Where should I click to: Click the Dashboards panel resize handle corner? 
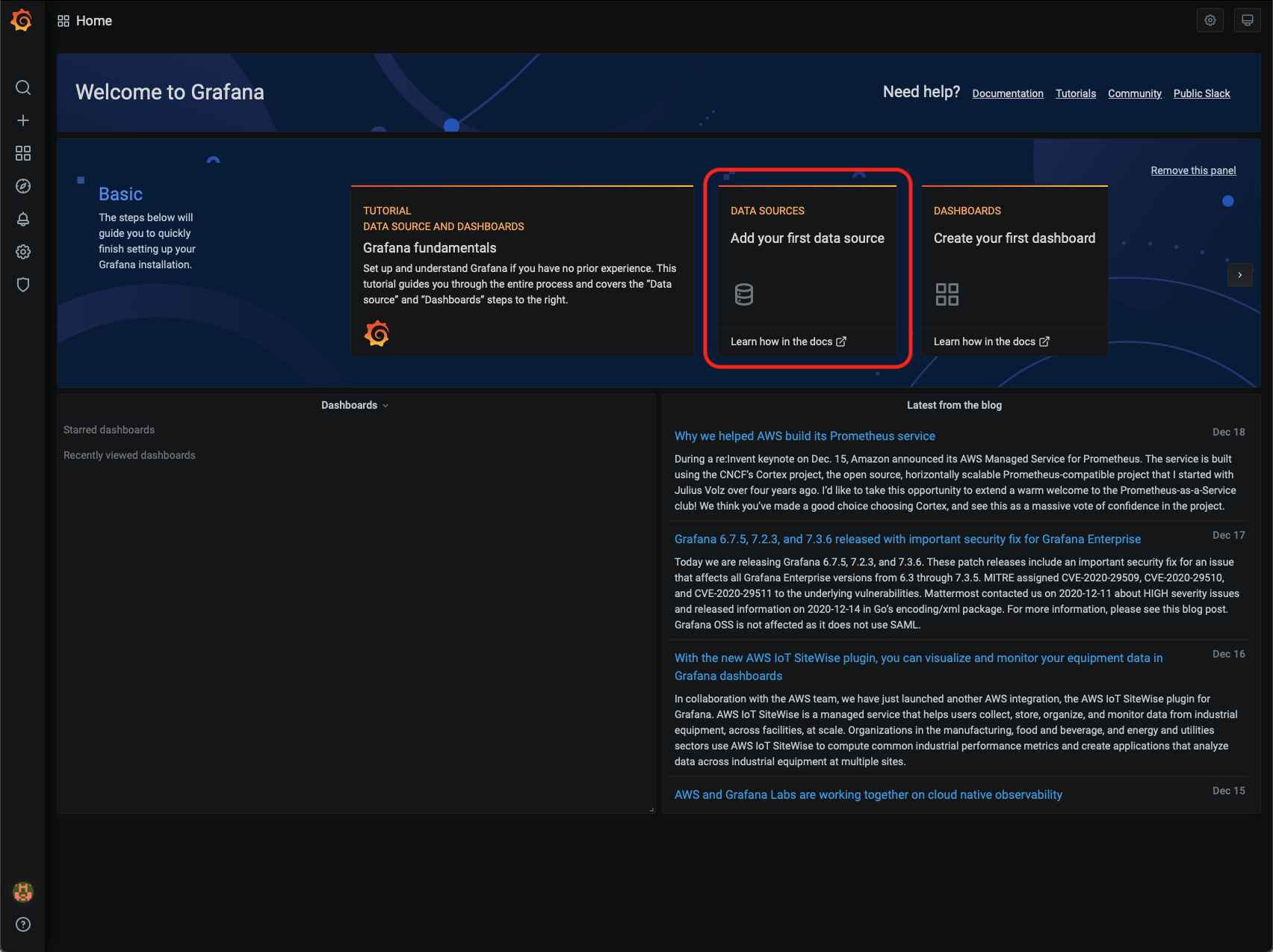651,809
